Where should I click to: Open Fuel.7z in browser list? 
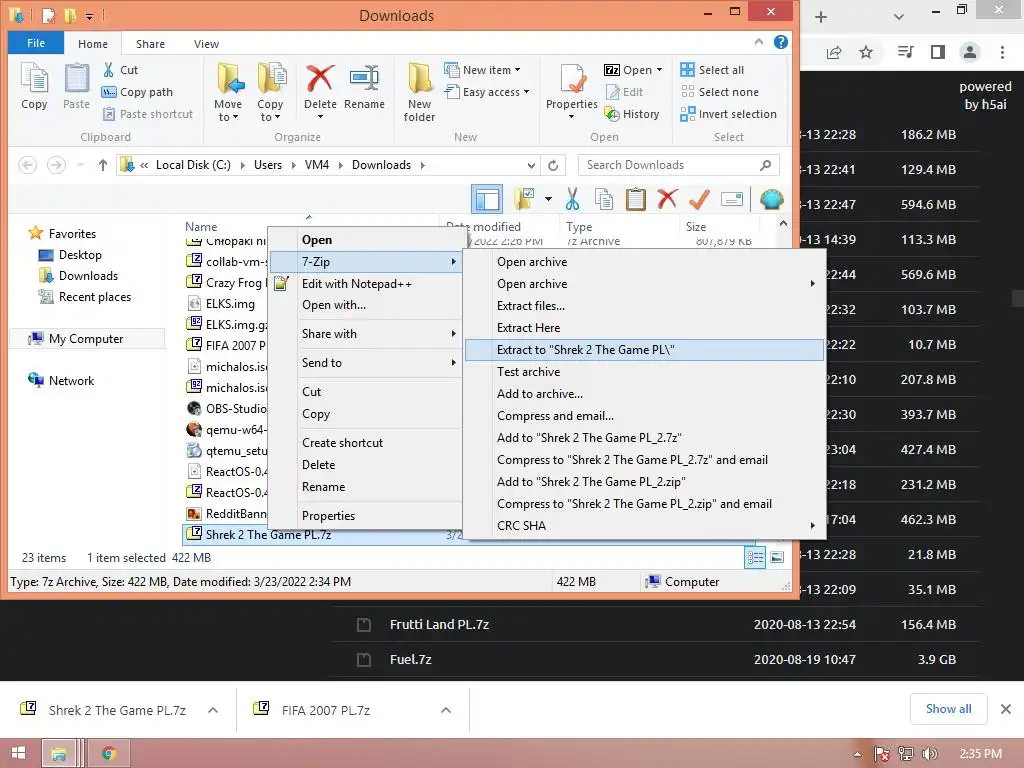click(x=411, y=660)
